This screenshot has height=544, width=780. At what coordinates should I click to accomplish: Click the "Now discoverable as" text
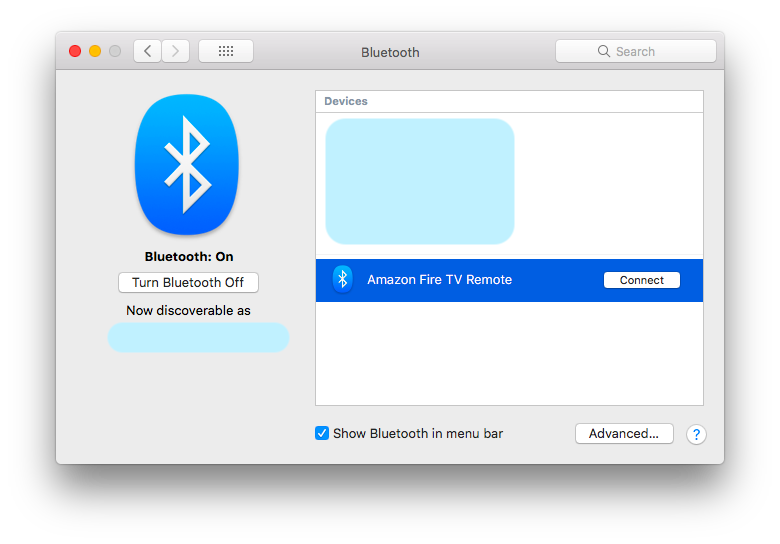pos(188,311)
